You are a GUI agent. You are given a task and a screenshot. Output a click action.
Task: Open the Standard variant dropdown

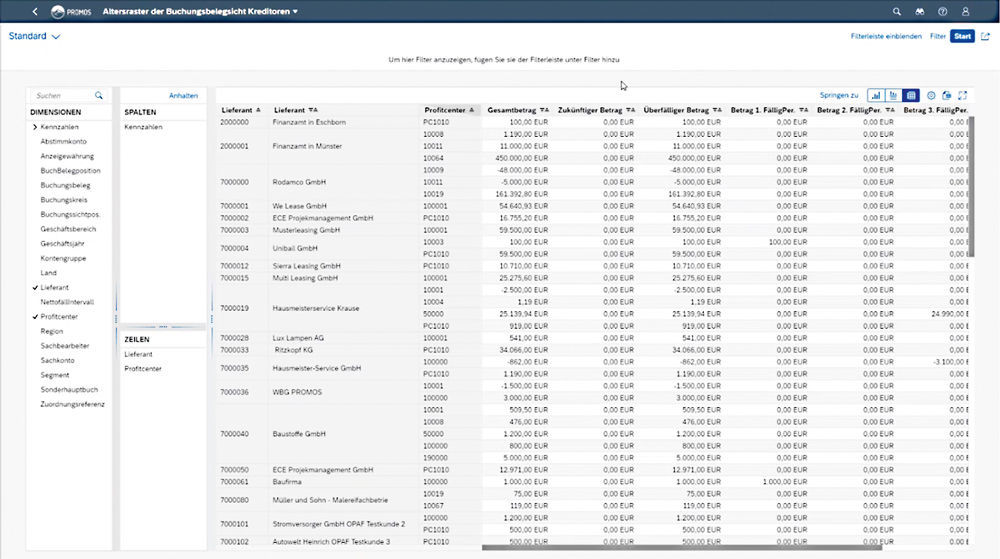point(35,36)
